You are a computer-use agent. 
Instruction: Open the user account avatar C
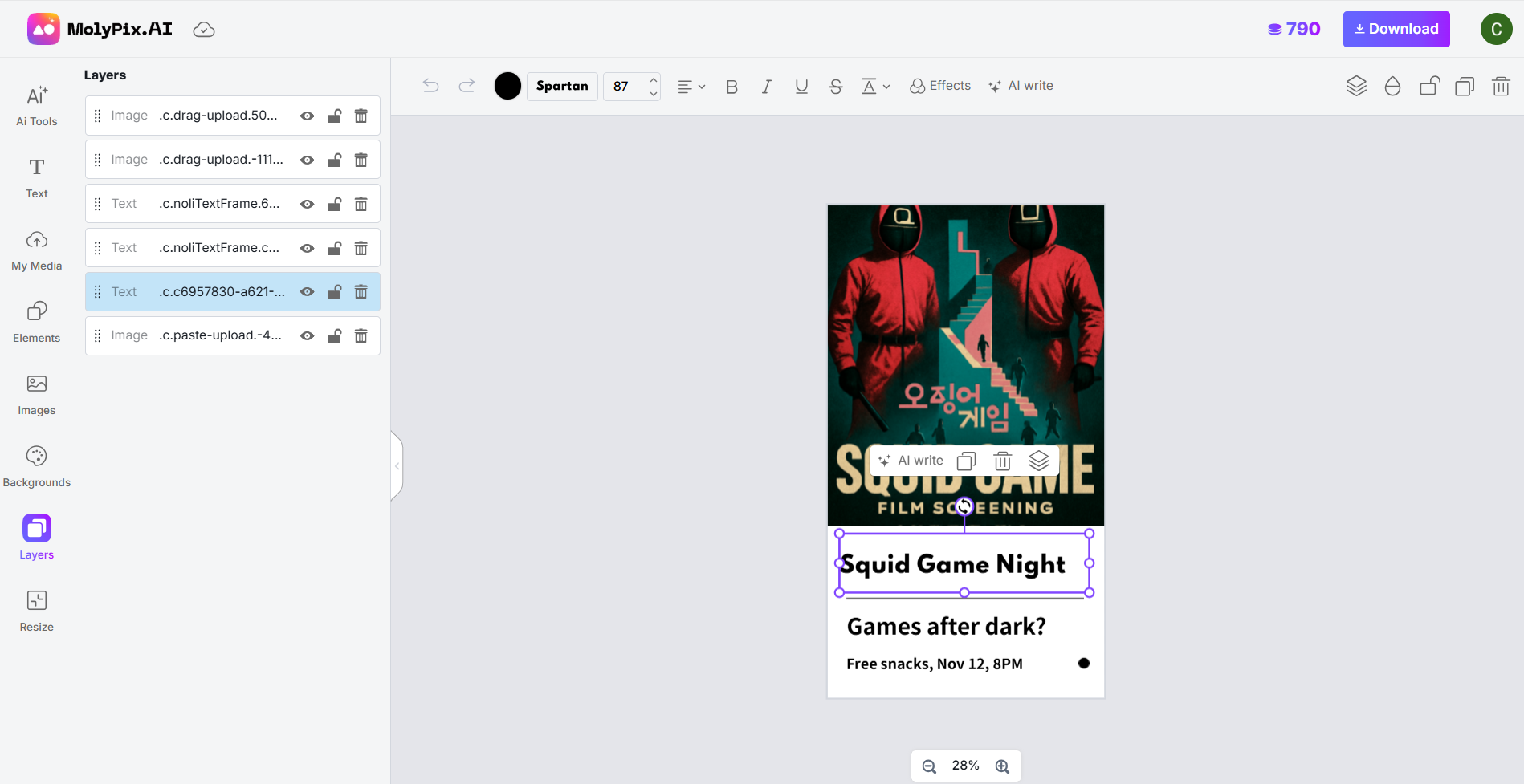1496,29
